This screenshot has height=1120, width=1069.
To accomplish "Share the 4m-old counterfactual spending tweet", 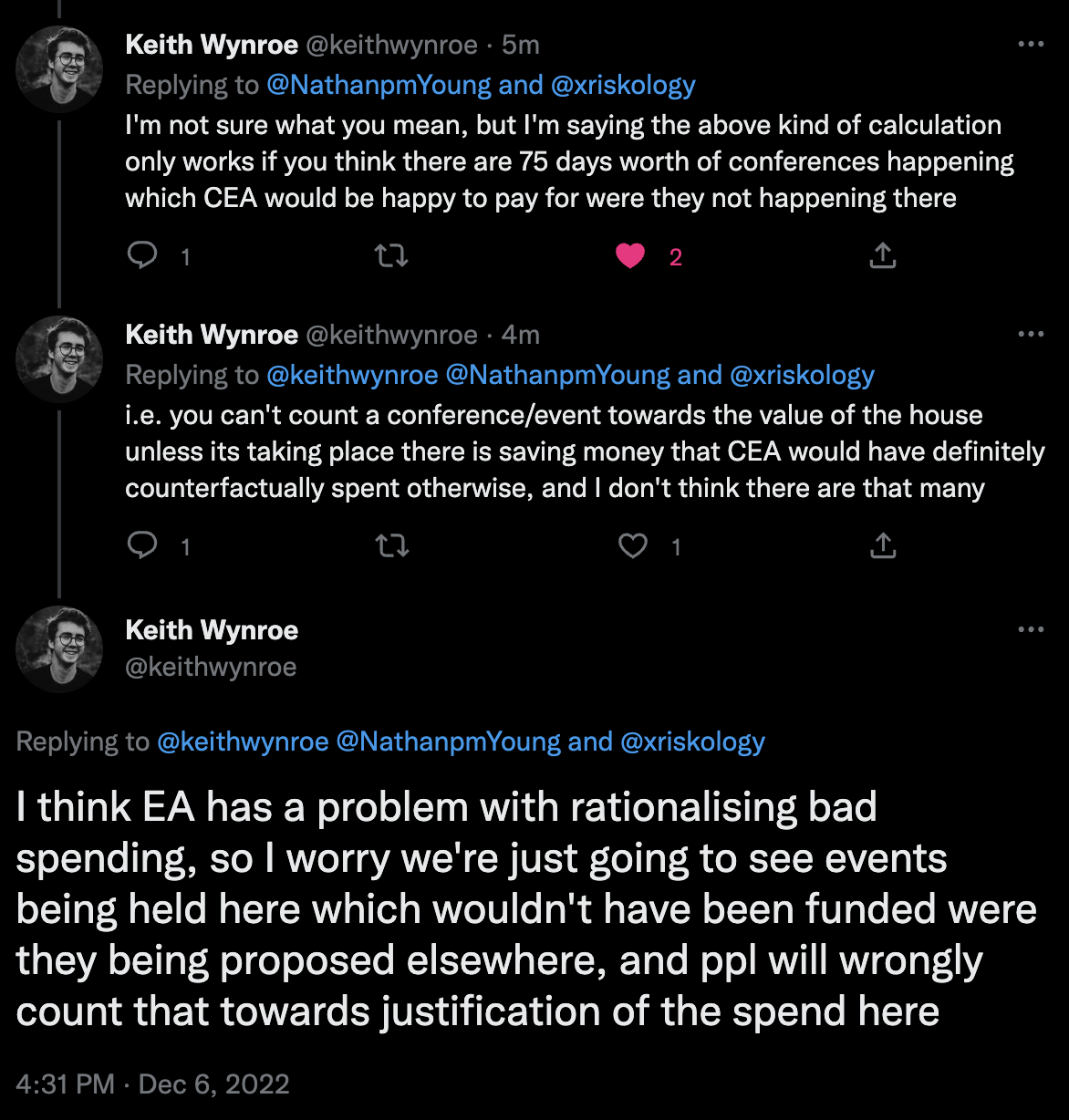I will [882, 546].
